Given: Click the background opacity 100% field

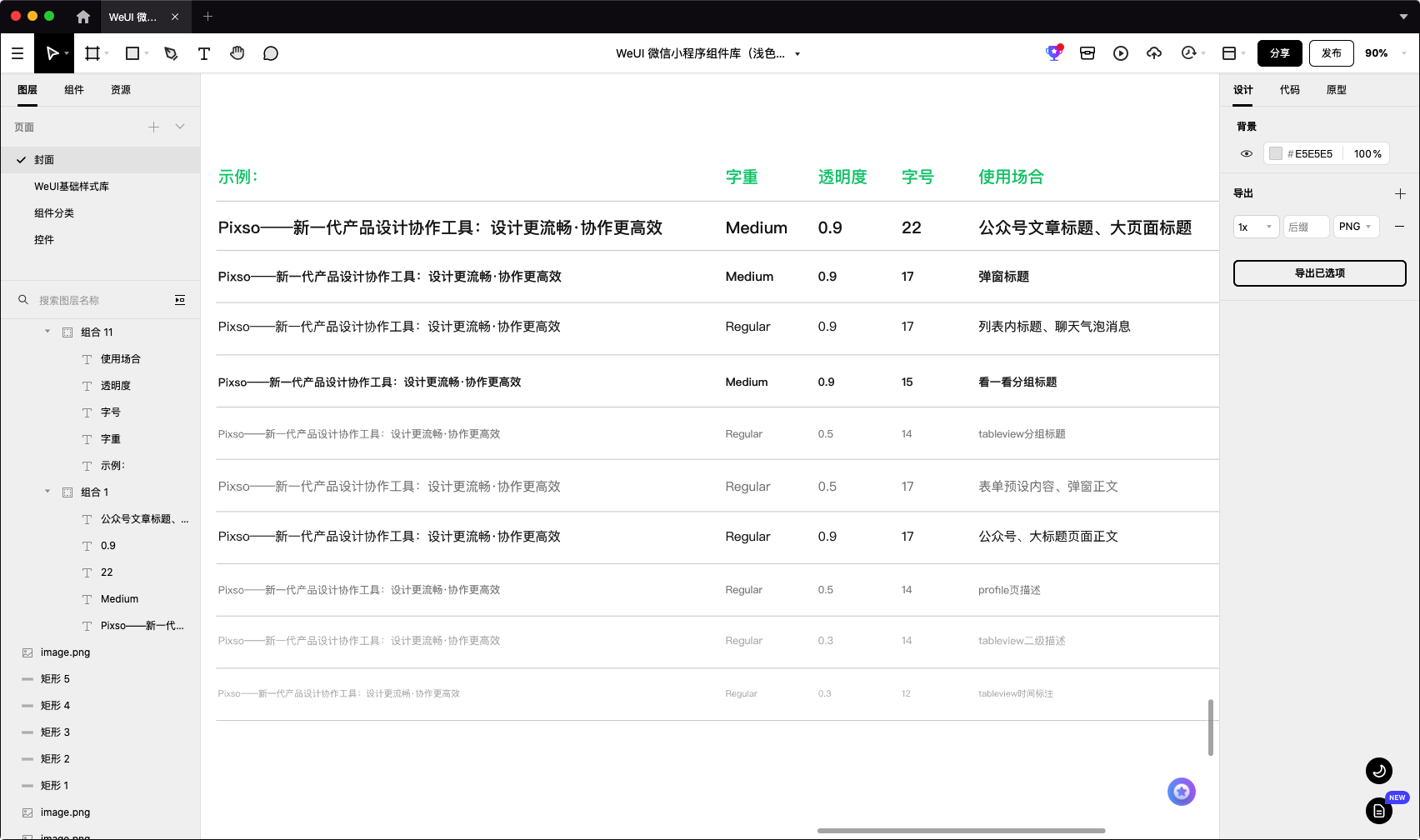Looking at the screenshot, I should point(1367,154).
